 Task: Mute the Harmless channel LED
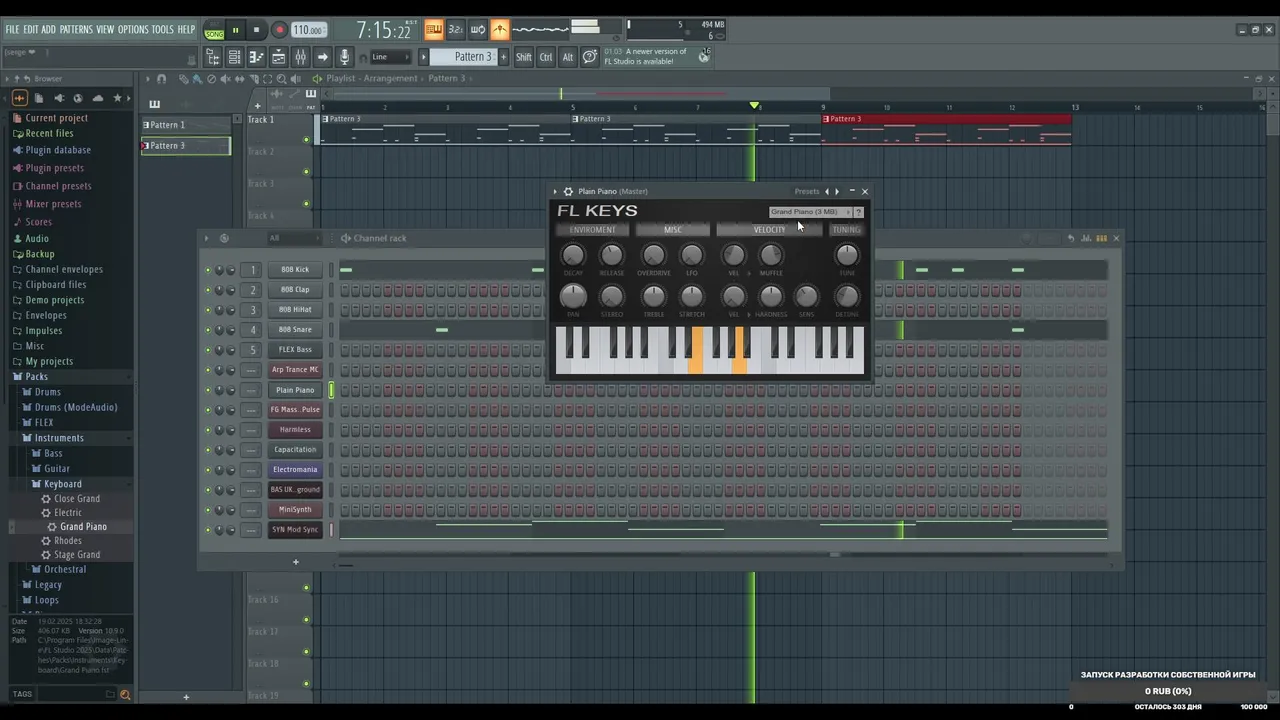[x=208, y=430]
